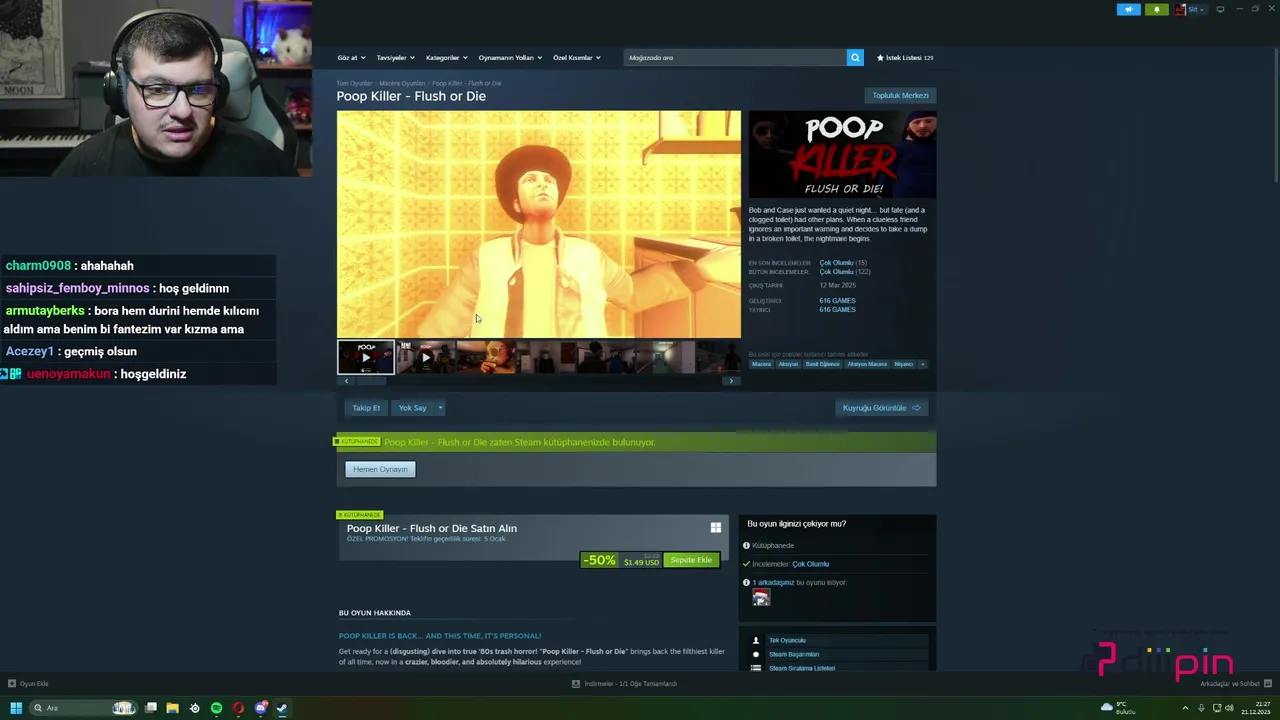Open the Macera tag
1280x720 pixels.
point(762,364)
